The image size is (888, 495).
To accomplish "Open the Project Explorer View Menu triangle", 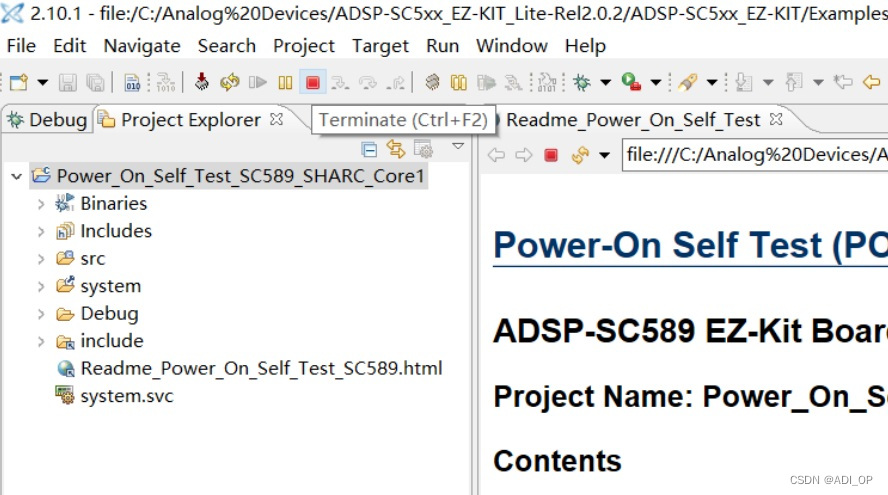I will click(x=458, y=146).
